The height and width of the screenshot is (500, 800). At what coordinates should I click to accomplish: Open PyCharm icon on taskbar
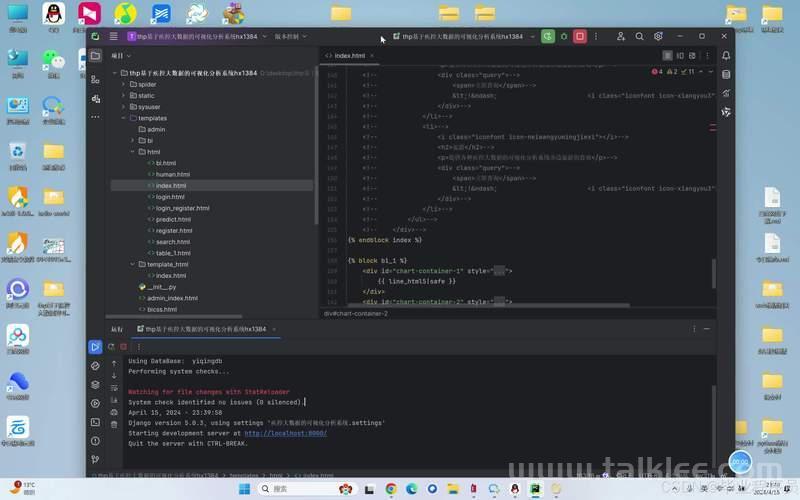pyautogui.click(x=535, y=489)
